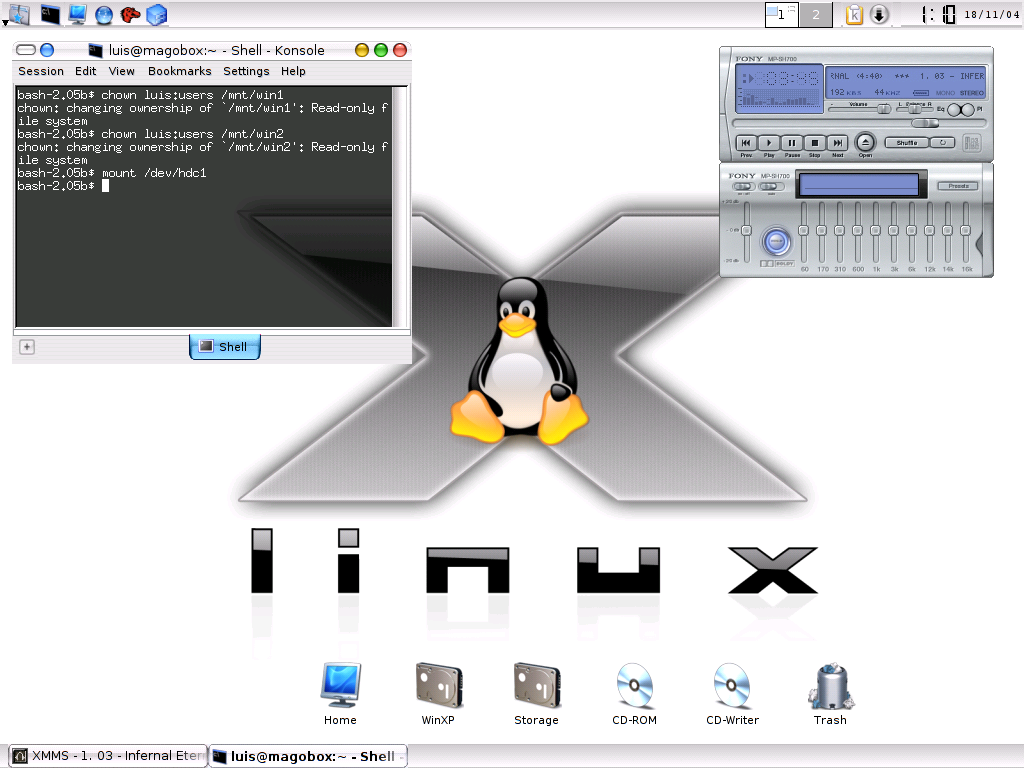
Task: Click the 6k equalizer band slider
Action: [912, 231]
